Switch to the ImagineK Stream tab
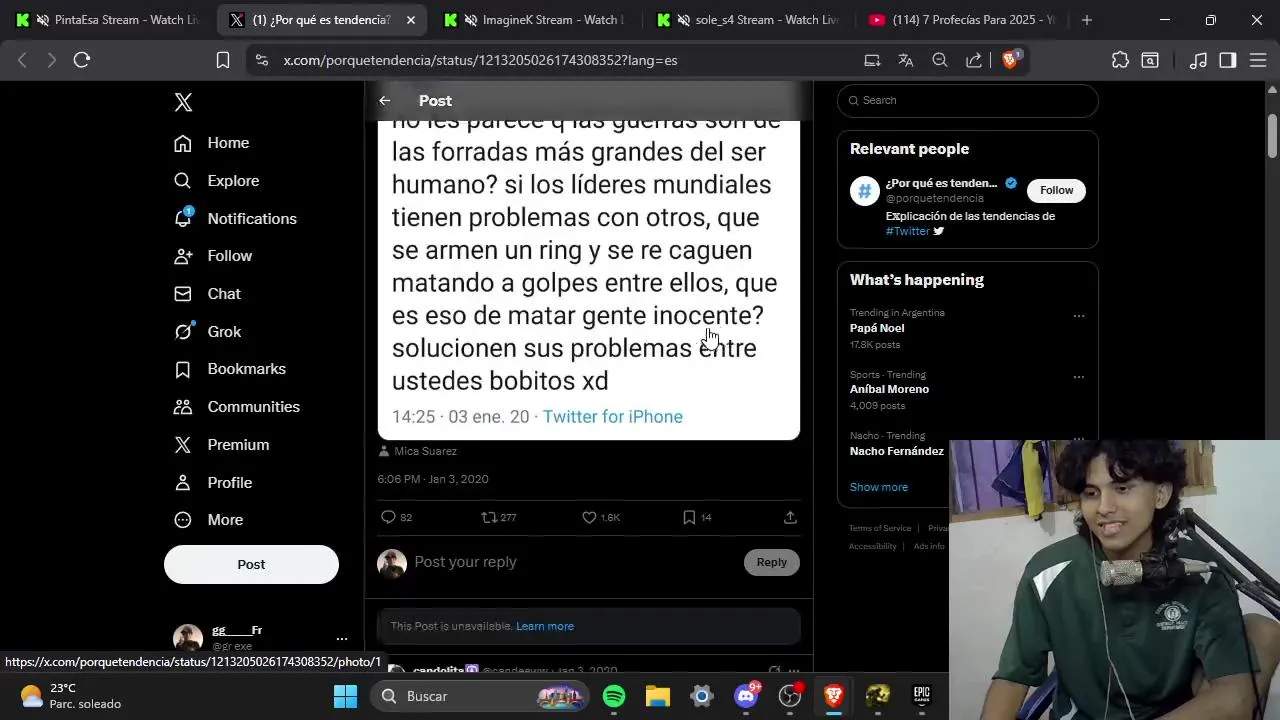The image size is (1280, 720). pos(534,20)
